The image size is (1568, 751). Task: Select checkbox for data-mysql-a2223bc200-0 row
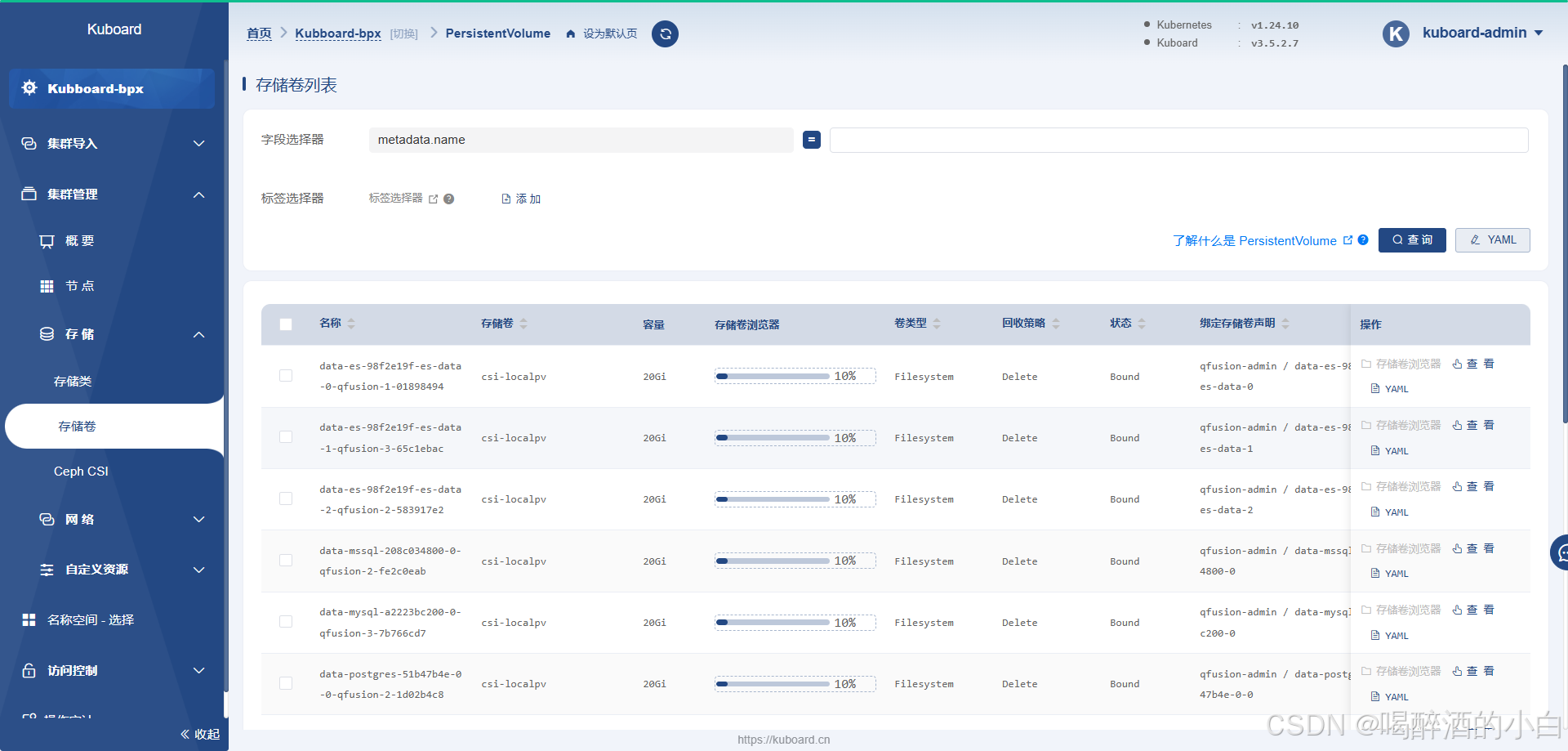286,622
